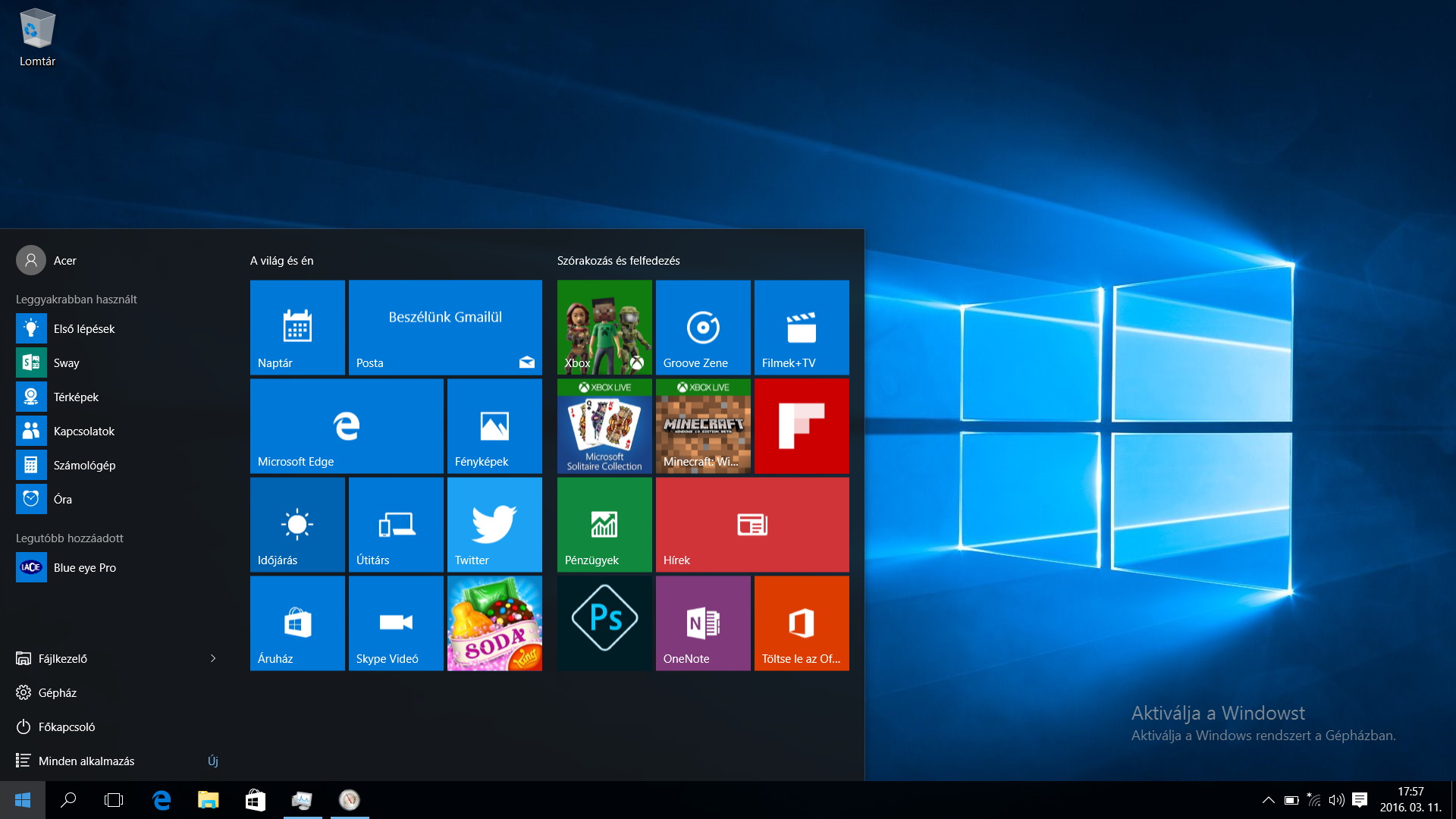Image resolution: width=1456 pixels, height=819 pixels.
Task: Launch the Microsoft Edge tile
Action: 347,426
